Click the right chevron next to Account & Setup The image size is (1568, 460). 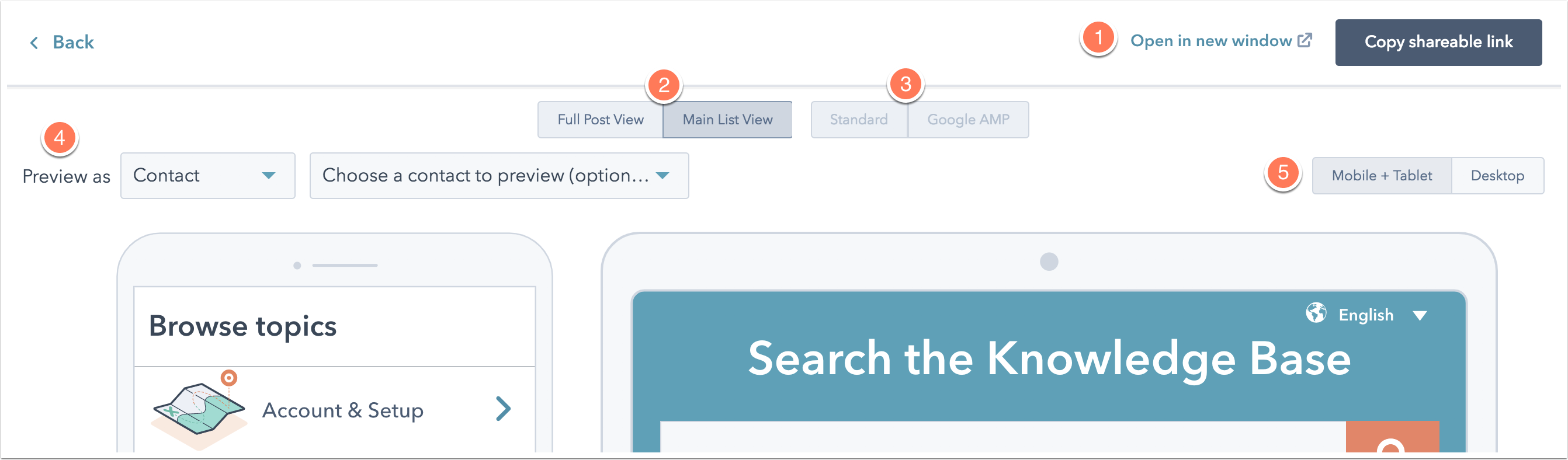point(503,409)
